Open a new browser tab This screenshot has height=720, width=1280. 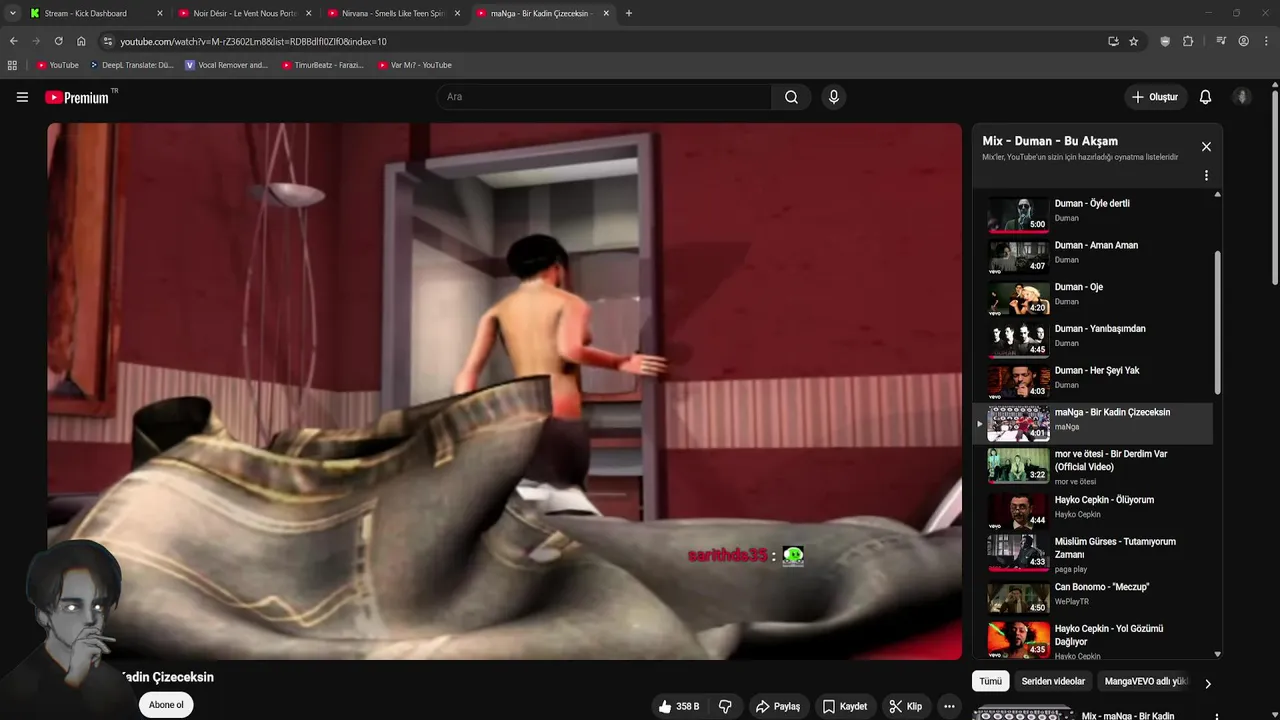[x=629, y=13]
